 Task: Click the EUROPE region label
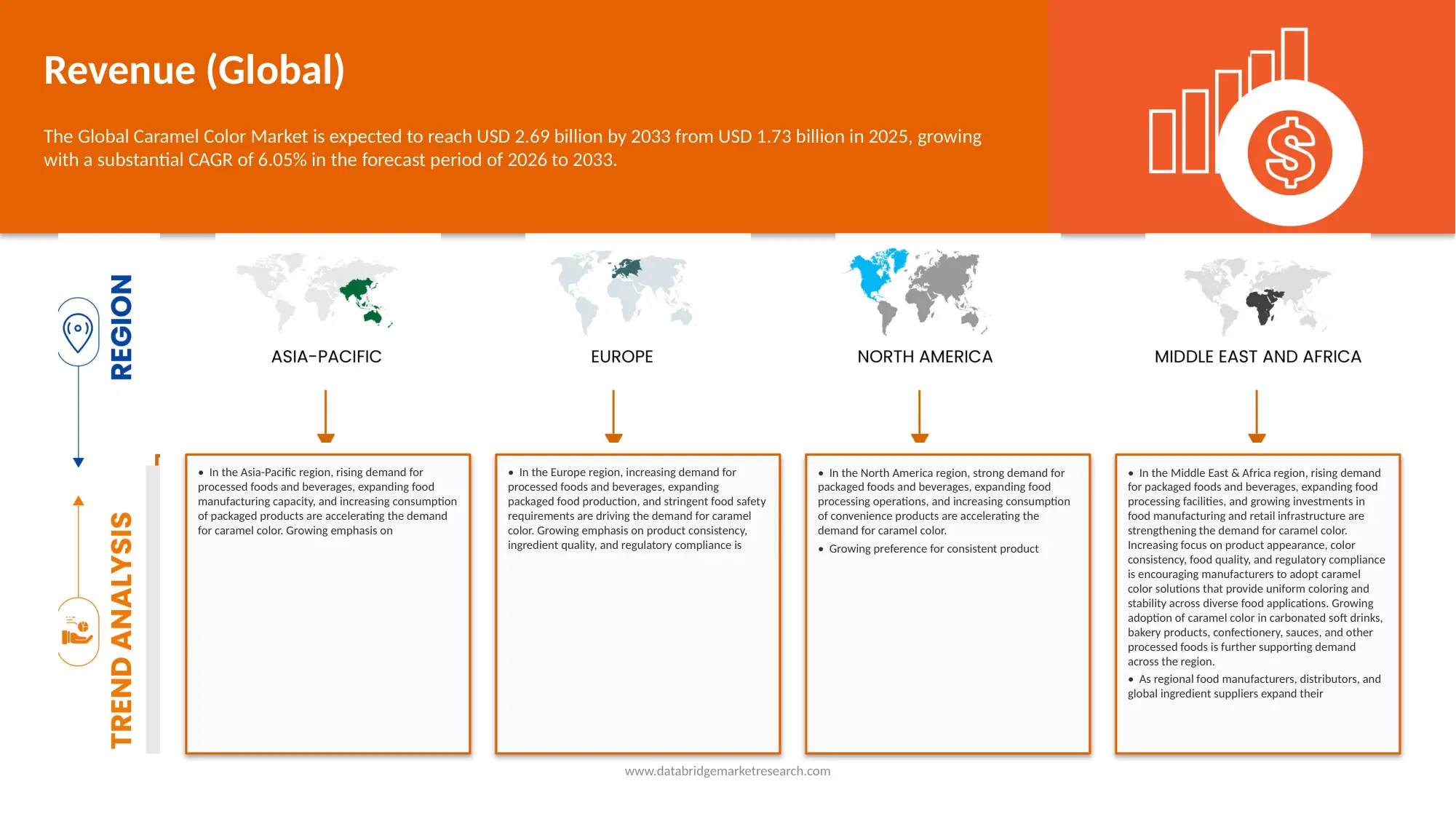621,357
